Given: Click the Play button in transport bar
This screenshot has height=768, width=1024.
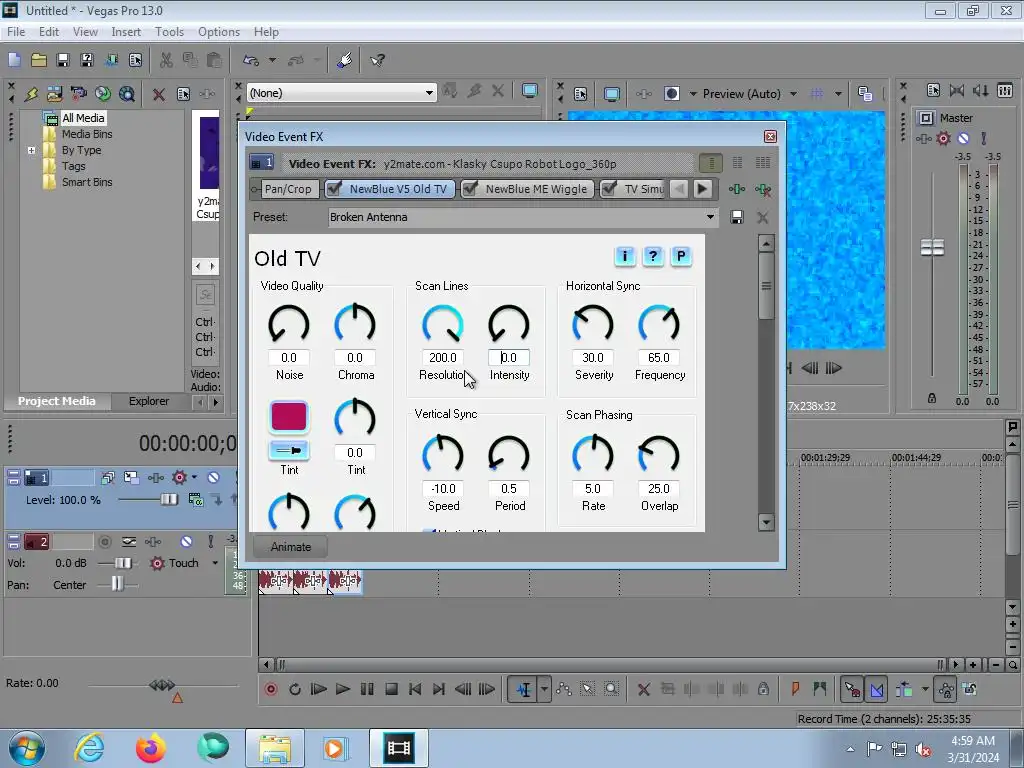Looking at the screenshot, I should click(x=342, y=689).
